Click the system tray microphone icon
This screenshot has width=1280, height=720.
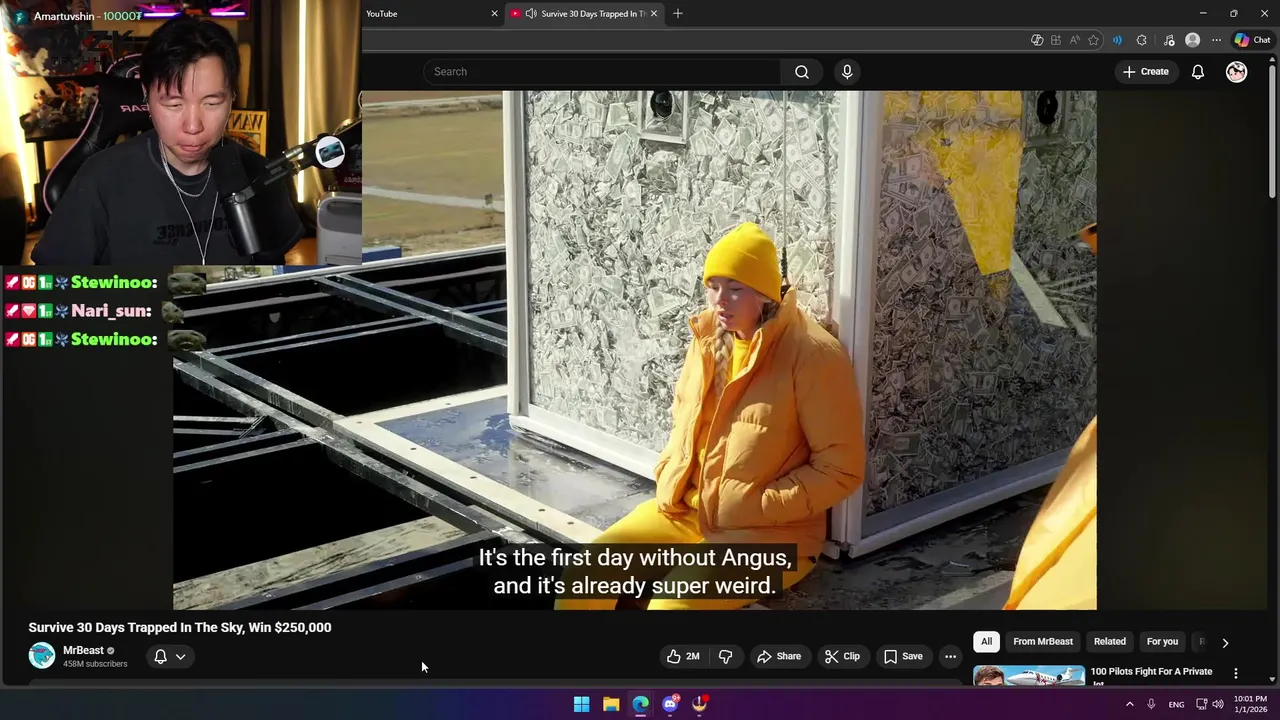(1151, 704)
